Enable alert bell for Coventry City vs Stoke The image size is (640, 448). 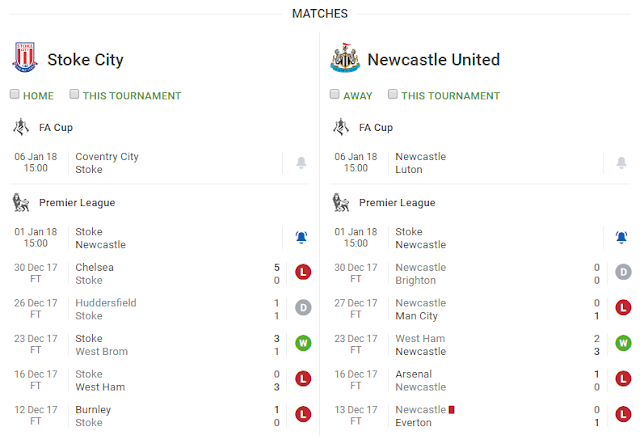(x=302, y=163)
